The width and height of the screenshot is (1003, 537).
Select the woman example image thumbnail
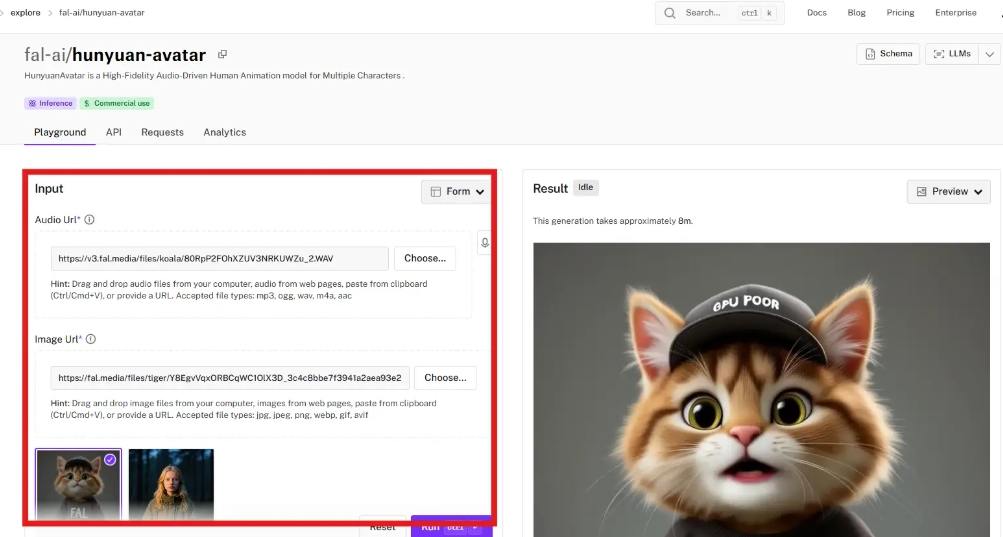[x=171, y=485]
